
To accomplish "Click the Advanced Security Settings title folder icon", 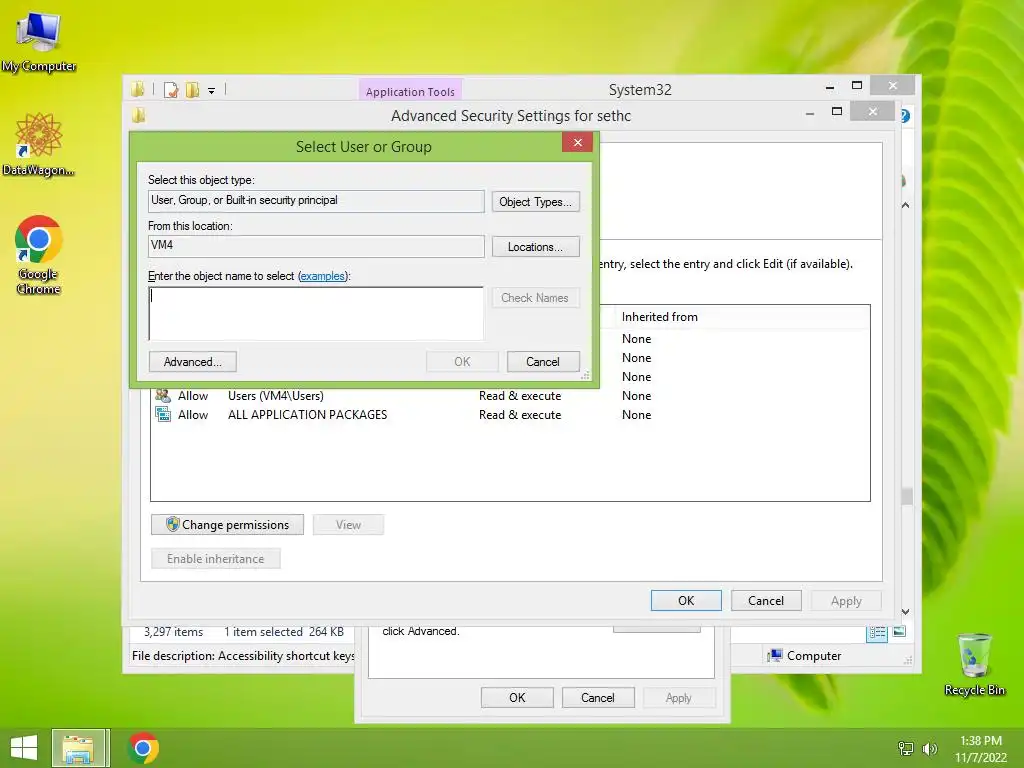I will pos(139,116).
